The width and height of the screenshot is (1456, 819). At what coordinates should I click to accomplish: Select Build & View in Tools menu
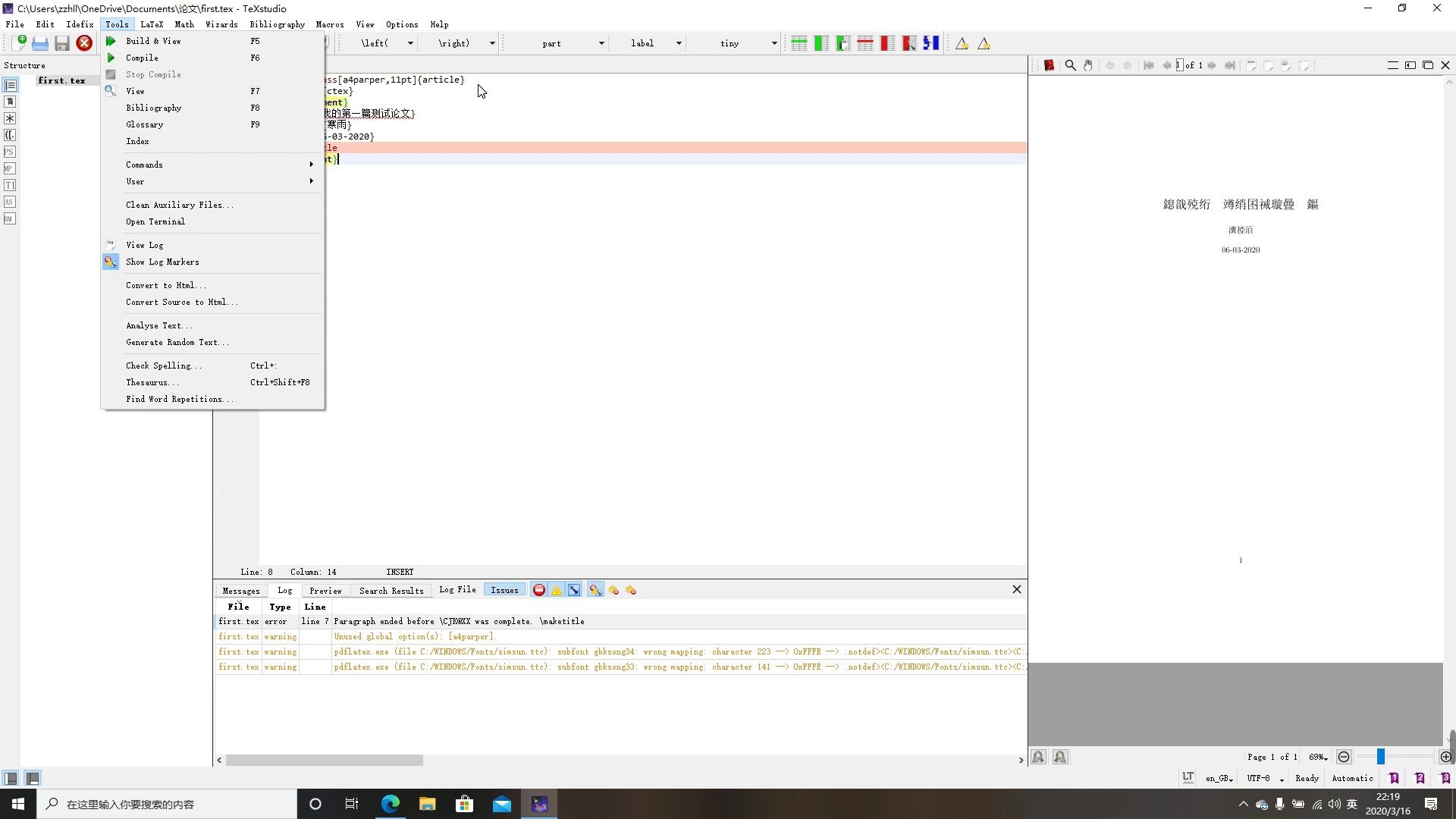[153, 41]
